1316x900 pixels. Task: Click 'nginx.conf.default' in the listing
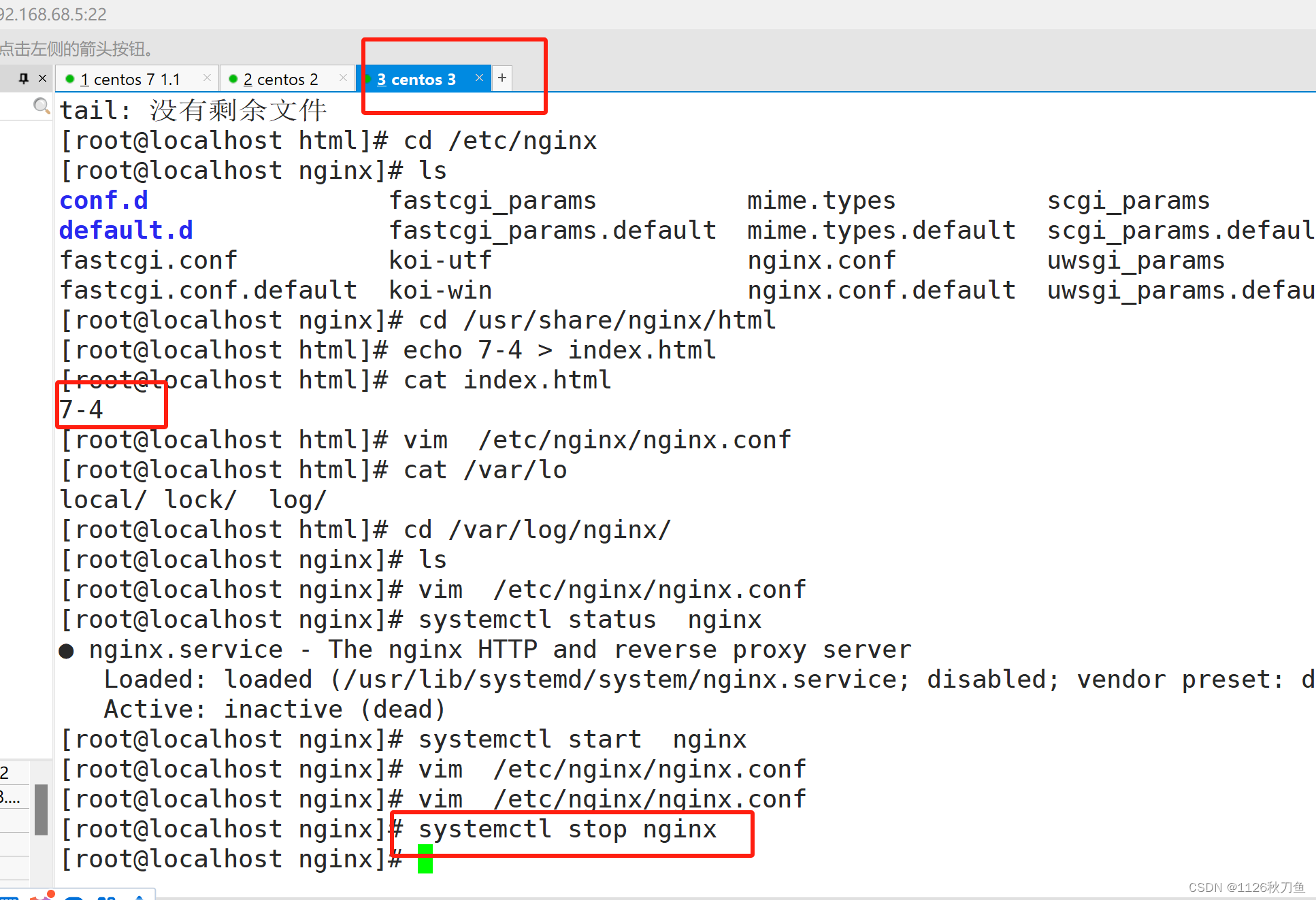[x=881, y=290]
